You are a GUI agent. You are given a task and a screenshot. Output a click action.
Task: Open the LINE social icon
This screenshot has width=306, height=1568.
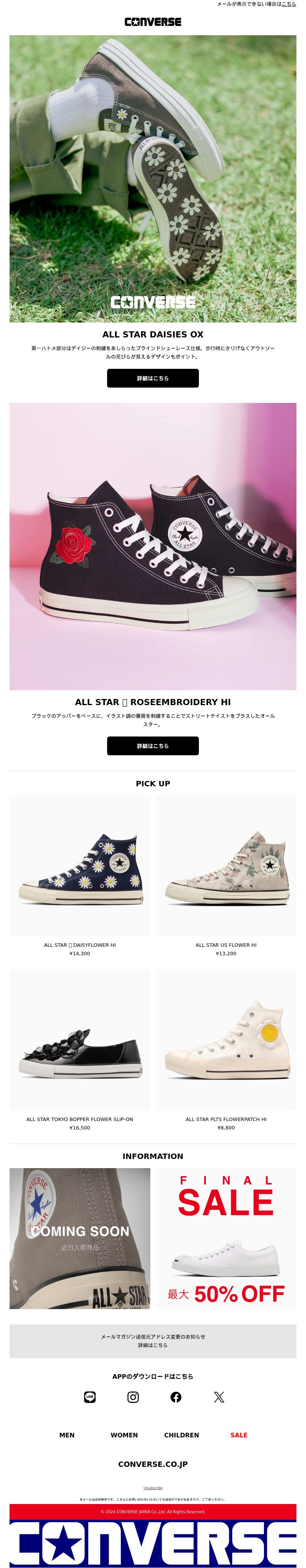tap(90, 1397)
